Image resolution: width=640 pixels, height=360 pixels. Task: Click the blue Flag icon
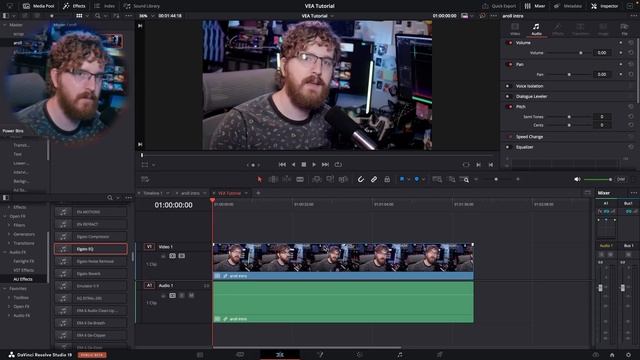pyautogui.click(x=402, y=179)
